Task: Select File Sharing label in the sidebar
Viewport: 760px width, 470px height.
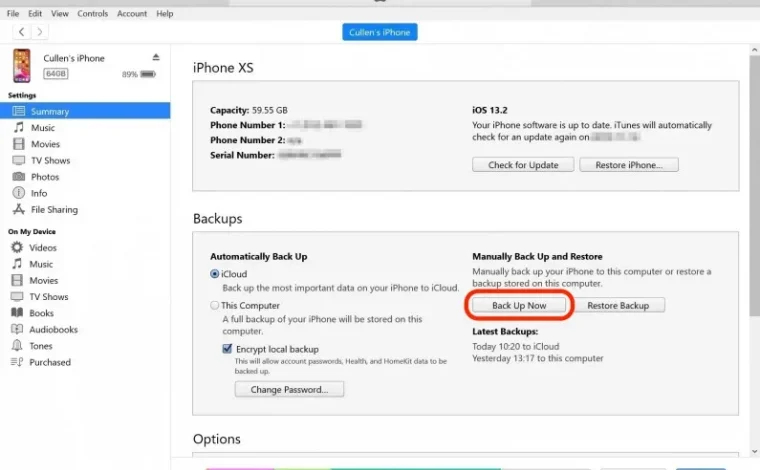Action: coord(54,209)
